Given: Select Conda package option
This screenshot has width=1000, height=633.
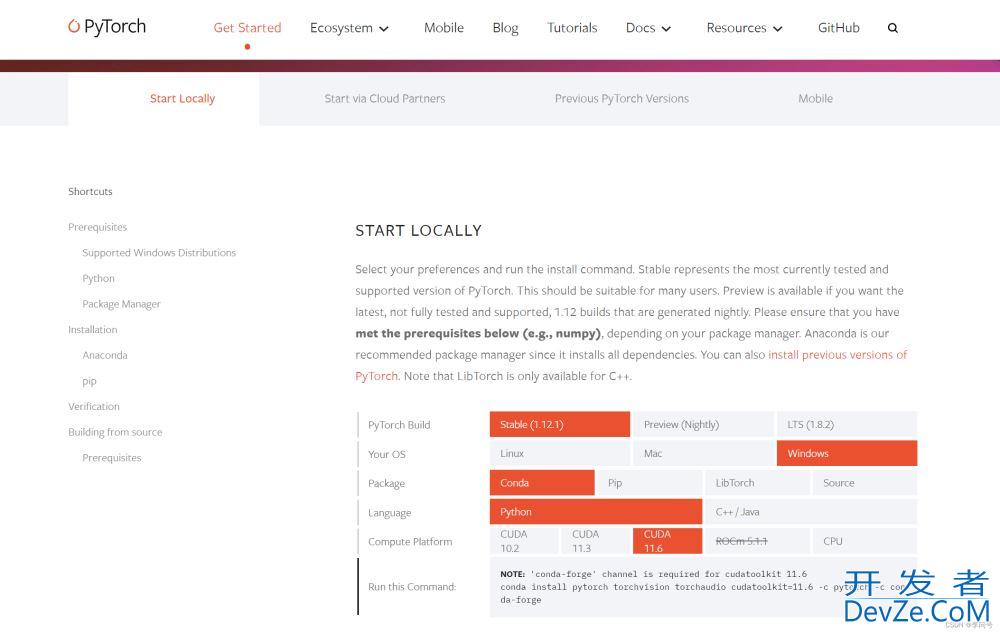Looking at the screenshot, I should 542,483.
